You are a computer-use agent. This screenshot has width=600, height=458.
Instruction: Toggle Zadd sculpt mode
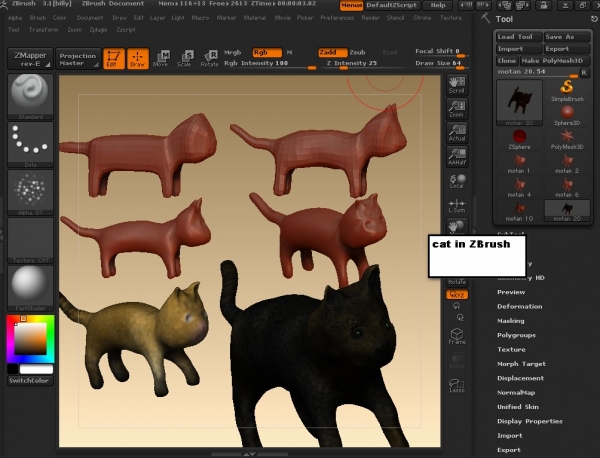tap(333, 52)
